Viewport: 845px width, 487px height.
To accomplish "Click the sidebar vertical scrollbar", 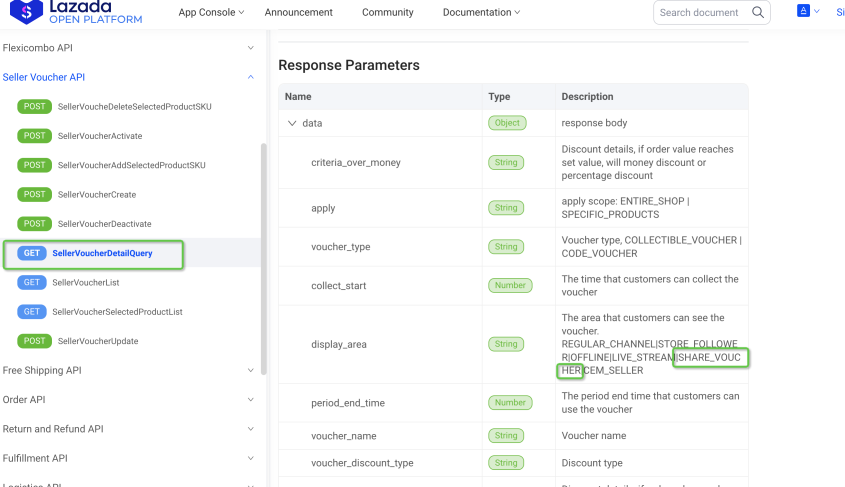I will [x=264, y=258].
